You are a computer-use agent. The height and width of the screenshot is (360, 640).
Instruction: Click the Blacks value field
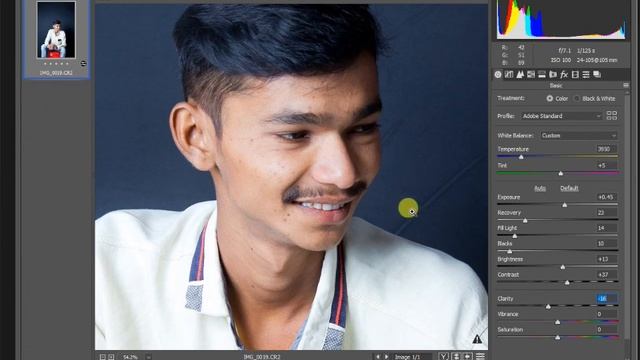606,243
